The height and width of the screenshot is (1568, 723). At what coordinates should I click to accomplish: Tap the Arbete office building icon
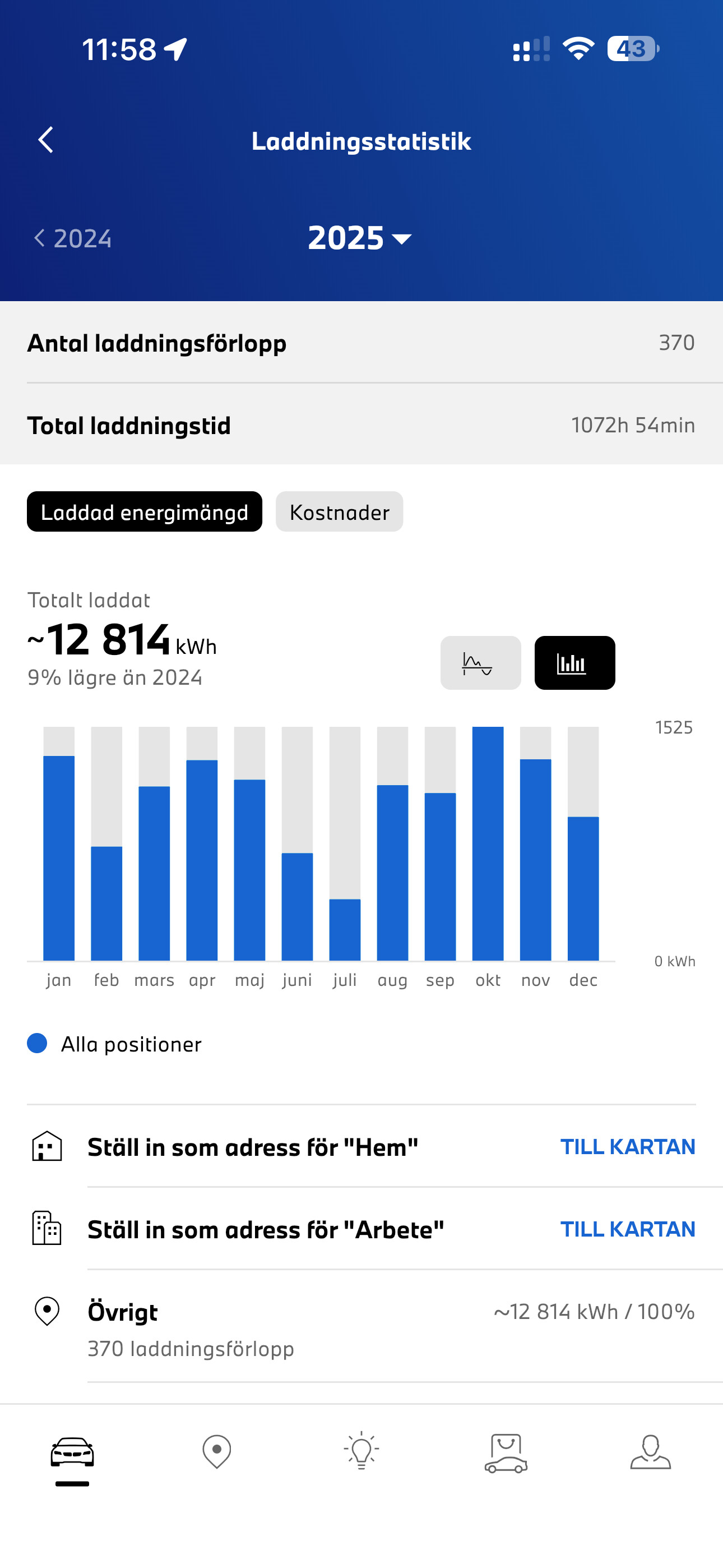(47, 1228)
